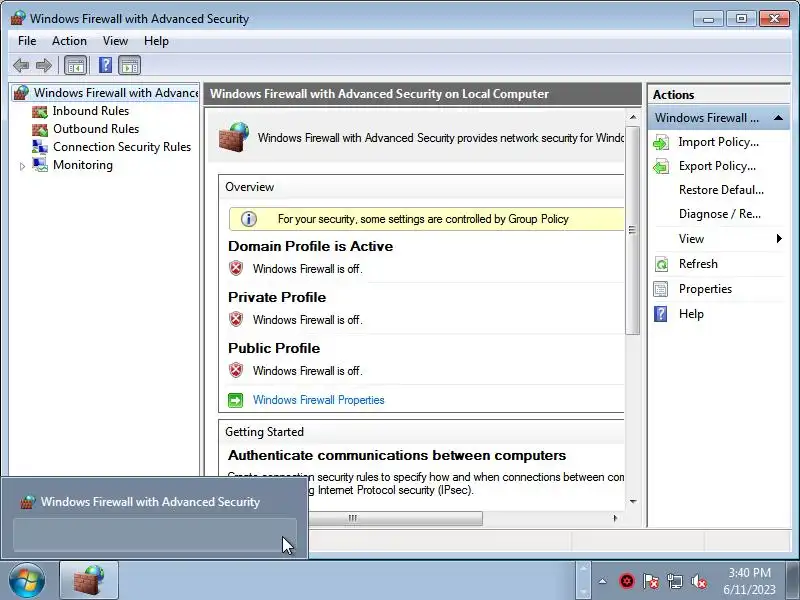Viewport: 800px width, 600px height.
Task: Open Windows Firewall Properties link
Action: pos(318,400)
